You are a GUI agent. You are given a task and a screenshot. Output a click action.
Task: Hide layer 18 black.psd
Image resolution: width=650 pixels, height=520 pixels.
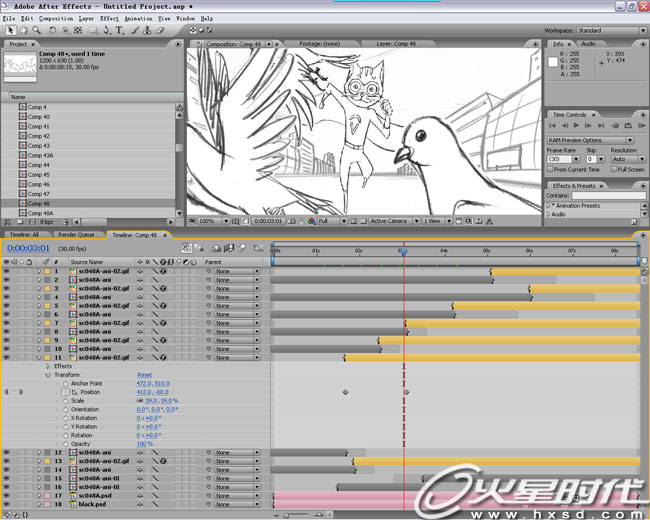(x=6, y=504)
